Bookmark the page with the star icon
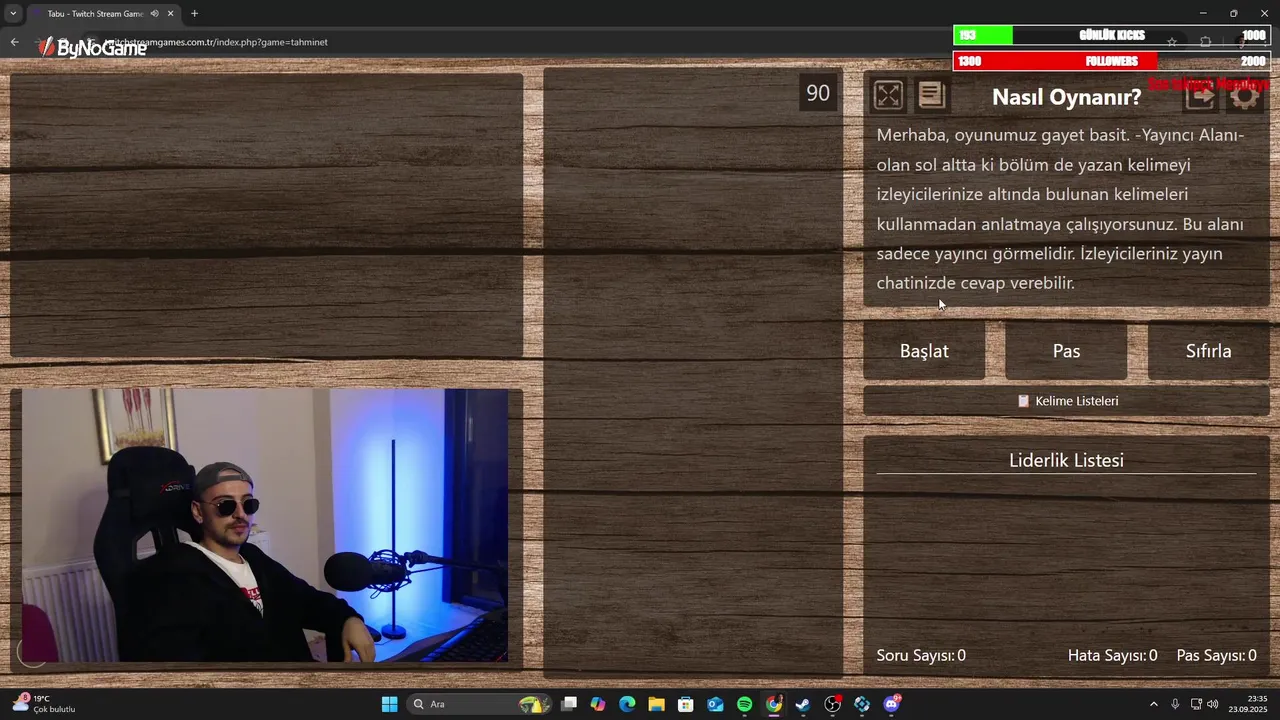 [1172, 42]
